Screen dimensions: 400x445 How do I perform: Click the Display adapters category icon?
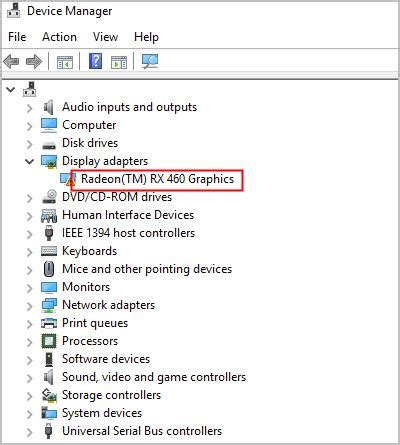49,161
